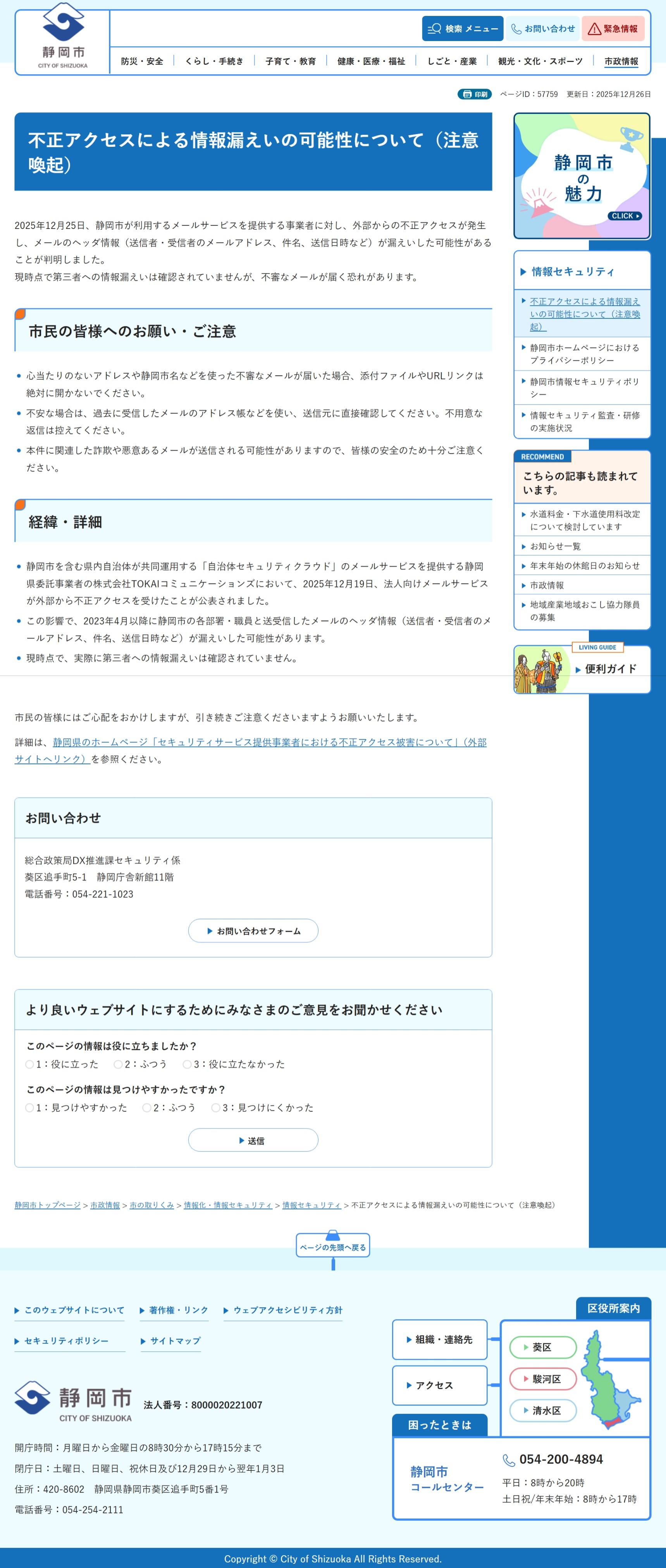Open 葵区 ward office link

pos(542,1347)
